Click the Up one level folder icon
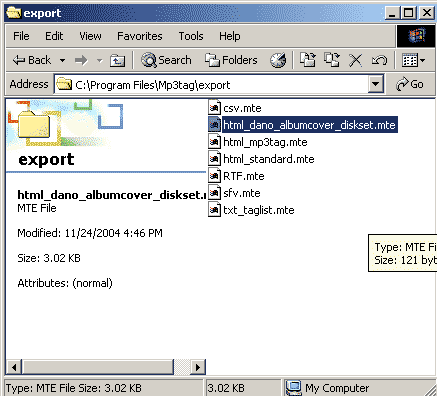The height and width of the screenshot is (396, 437). tap(117, 60)
